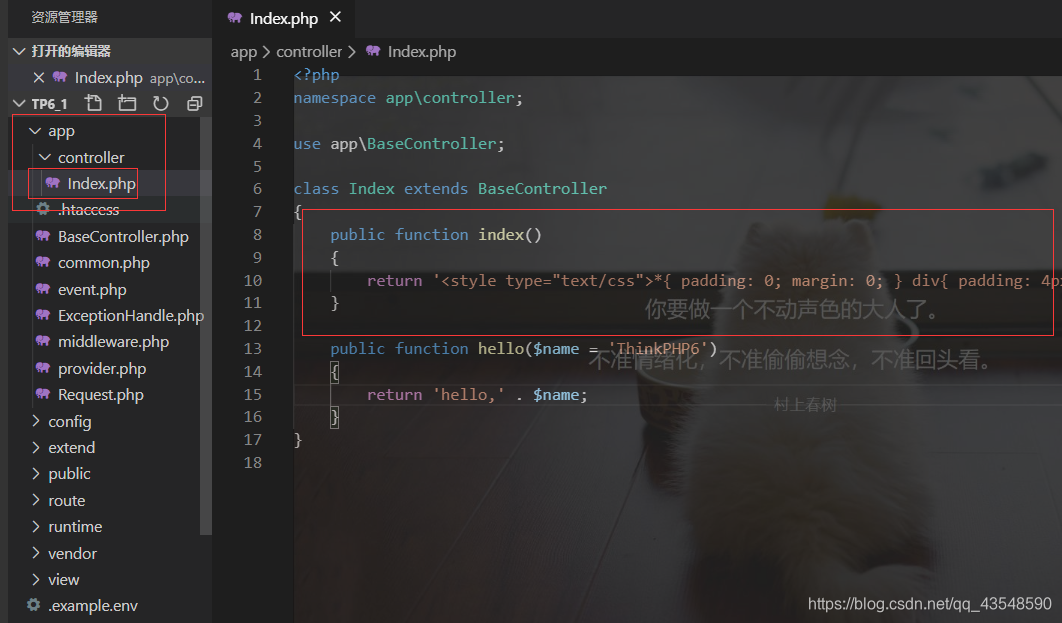Collapse all folders with the stacked squares icon
The image size is (1062, 623).
(x=194, y=104)
